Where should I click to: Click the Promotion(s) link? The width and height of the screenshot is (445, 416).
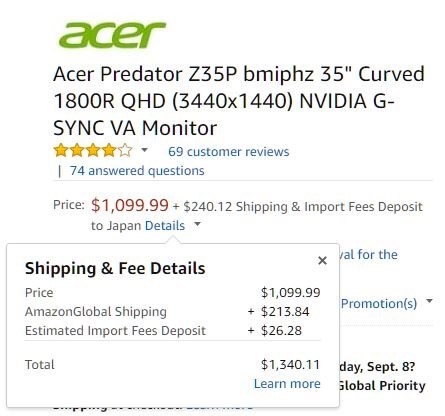[x=379, y=303]
